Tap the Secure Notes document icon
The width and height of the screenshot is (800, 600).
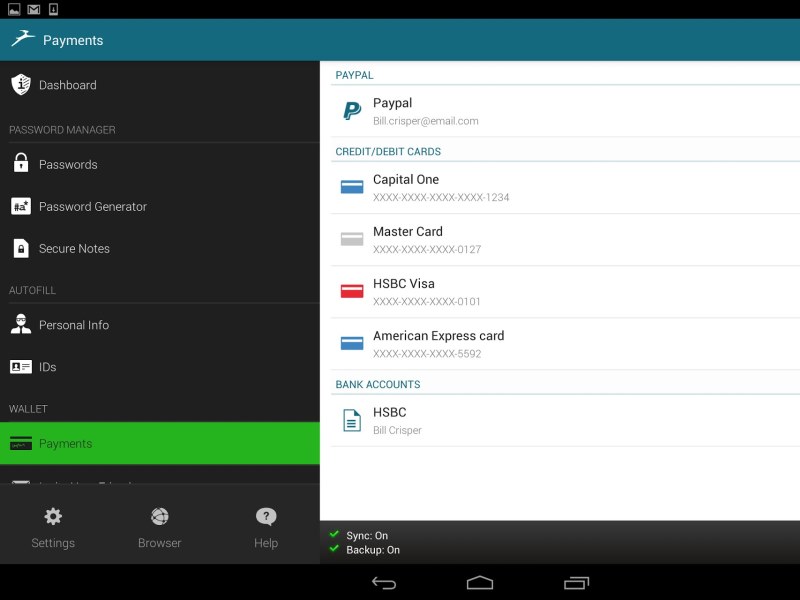21,248
